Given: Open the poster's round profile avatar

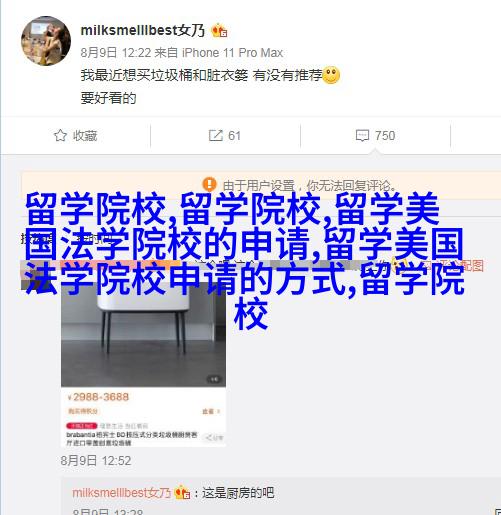Looking at the screenshot, I should (x=46, y=41).
